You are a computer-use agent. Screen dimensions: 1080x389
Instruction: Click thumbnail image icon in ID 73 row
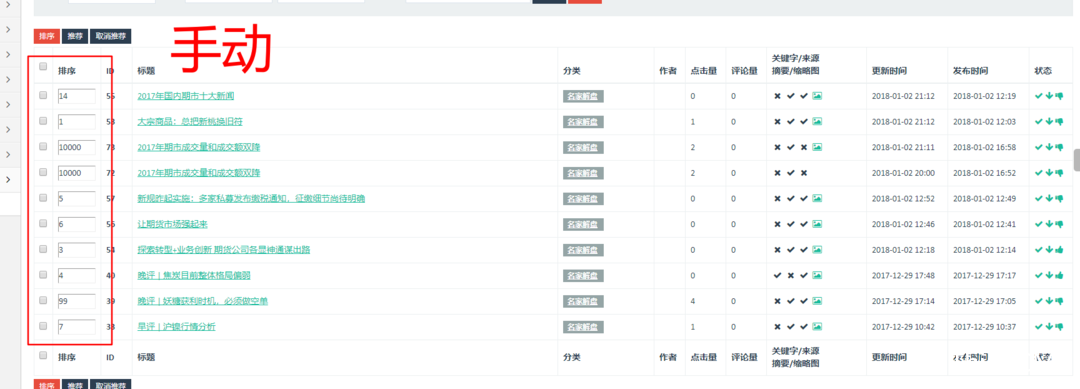[817, 147]
